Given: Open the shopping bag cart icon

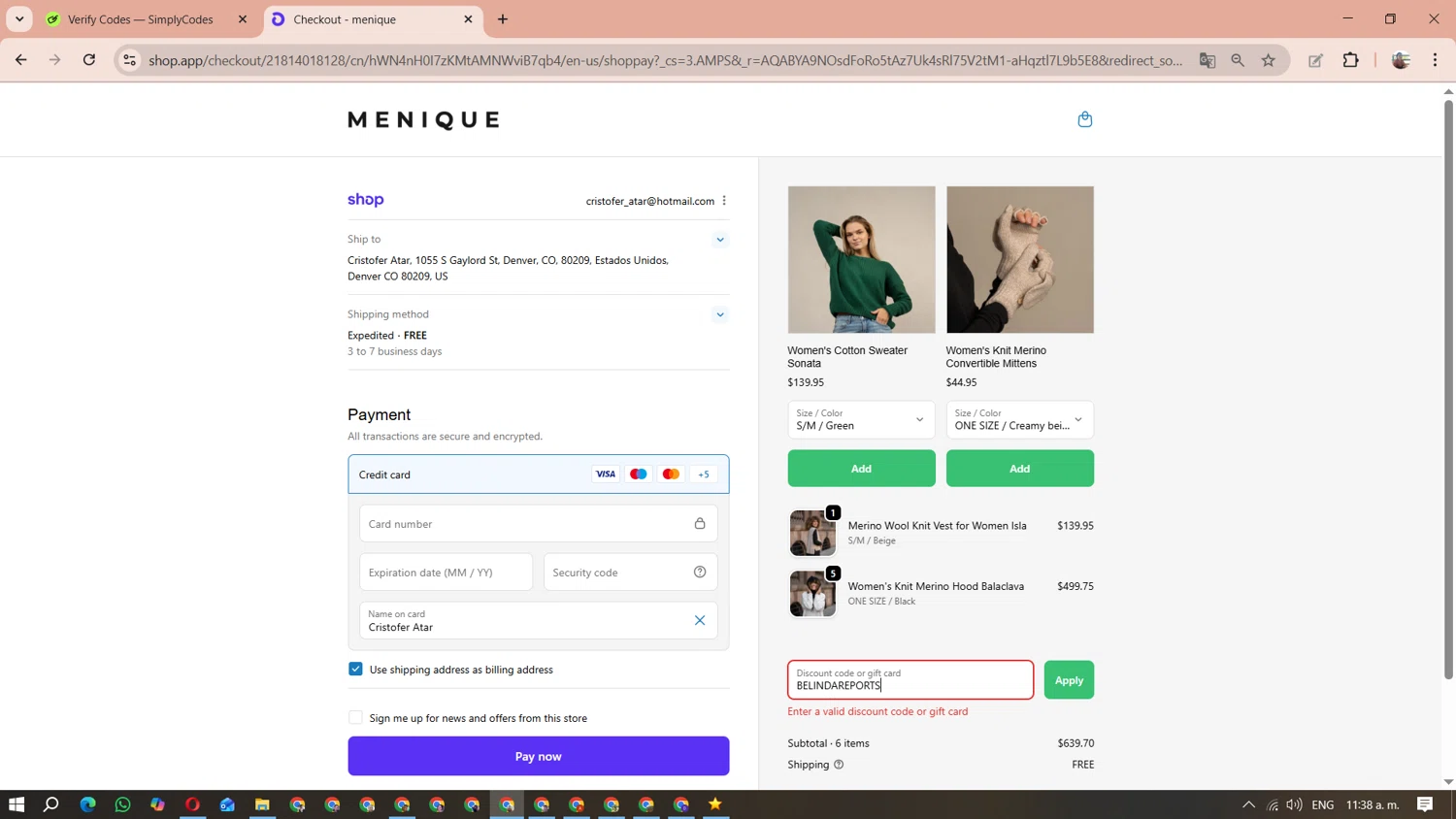Looking at the screenshot, I should [1084, 119].
